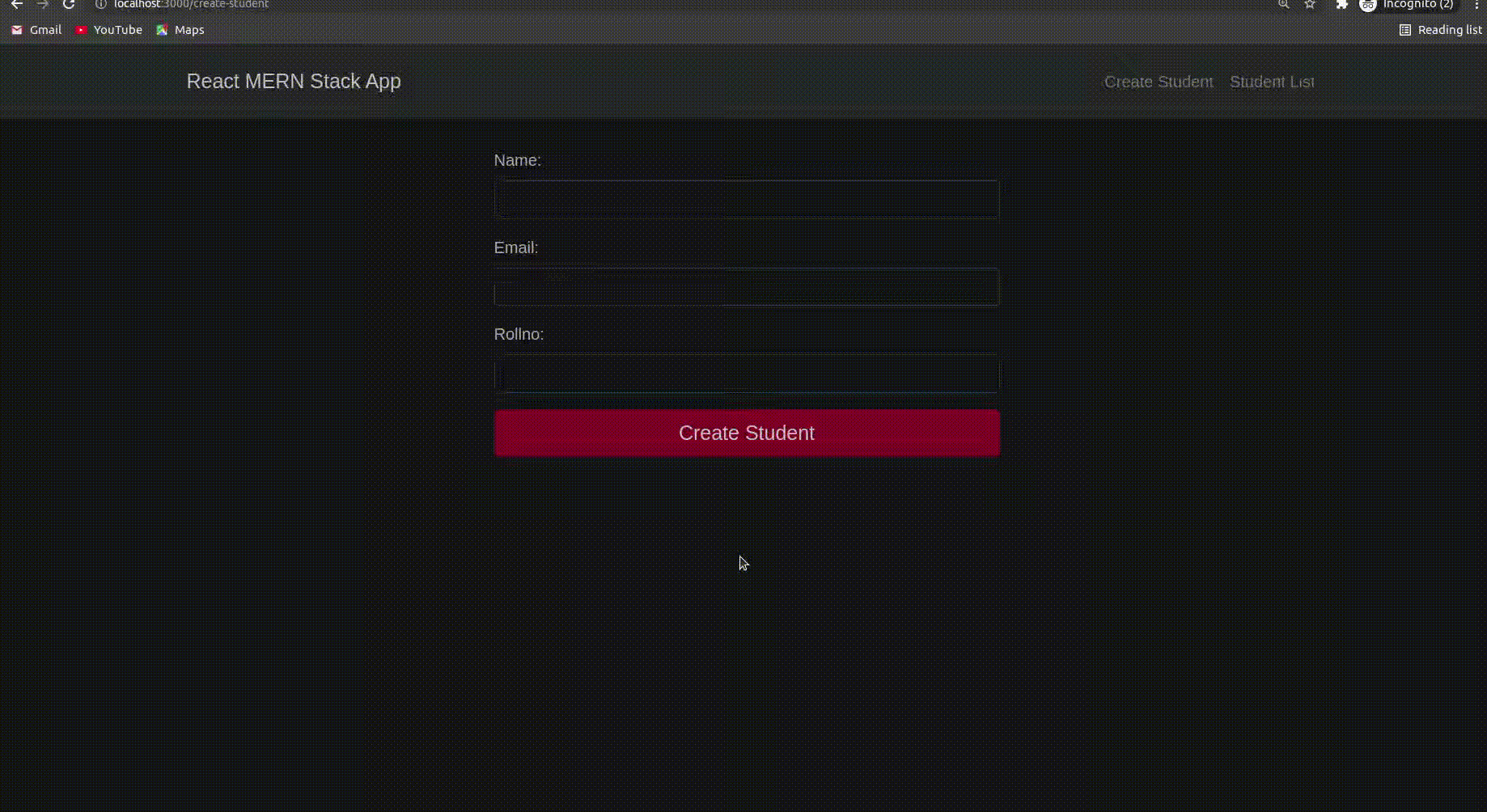The width and height of the screenshot is (1487, 812).
Task: Click the site info icon in the address bar
Action: (x=101, y=4)
